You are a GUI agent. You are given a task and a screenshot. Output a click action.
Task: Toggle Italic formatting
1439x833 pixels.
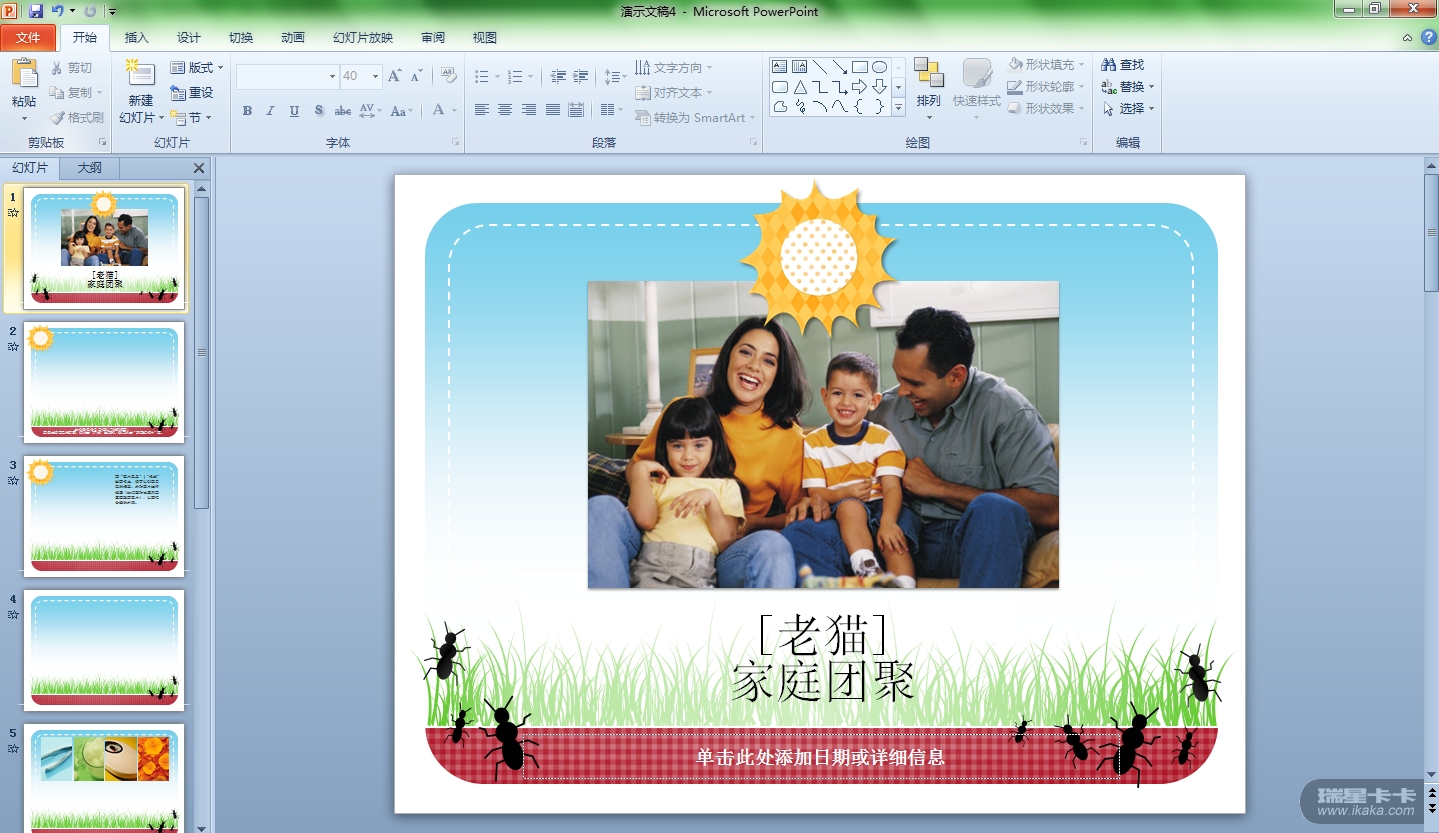click(x=270, y=111)
